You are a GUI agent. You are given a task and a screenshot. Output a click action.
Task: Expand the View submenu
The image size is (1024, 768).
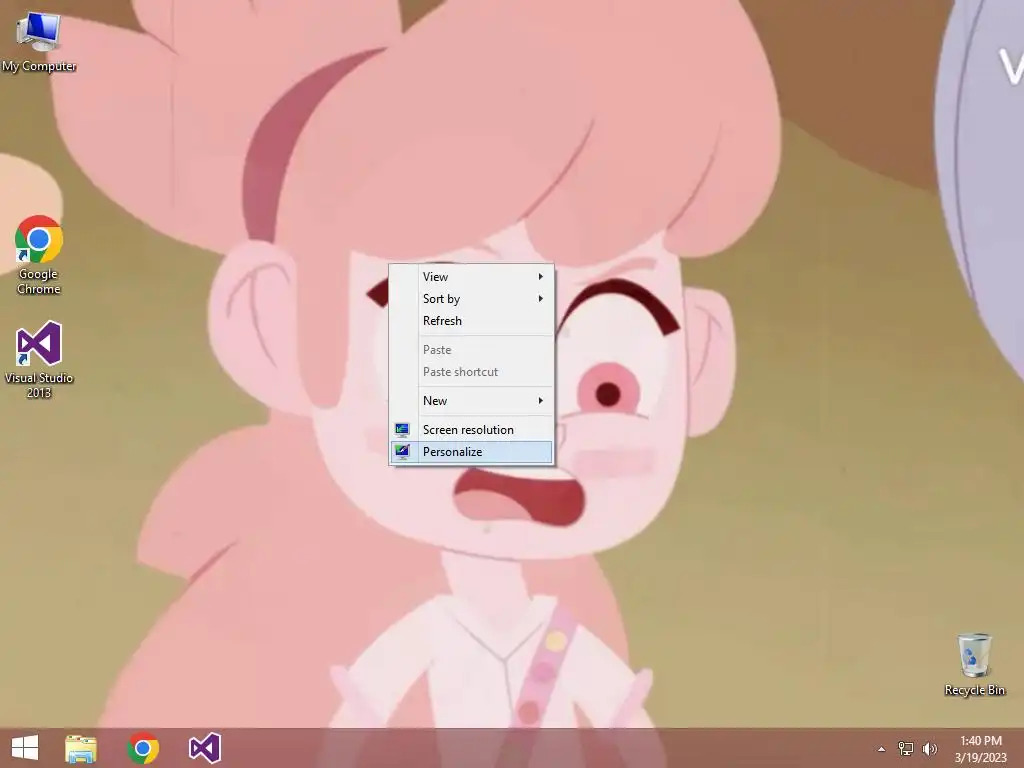coord(472,277)
